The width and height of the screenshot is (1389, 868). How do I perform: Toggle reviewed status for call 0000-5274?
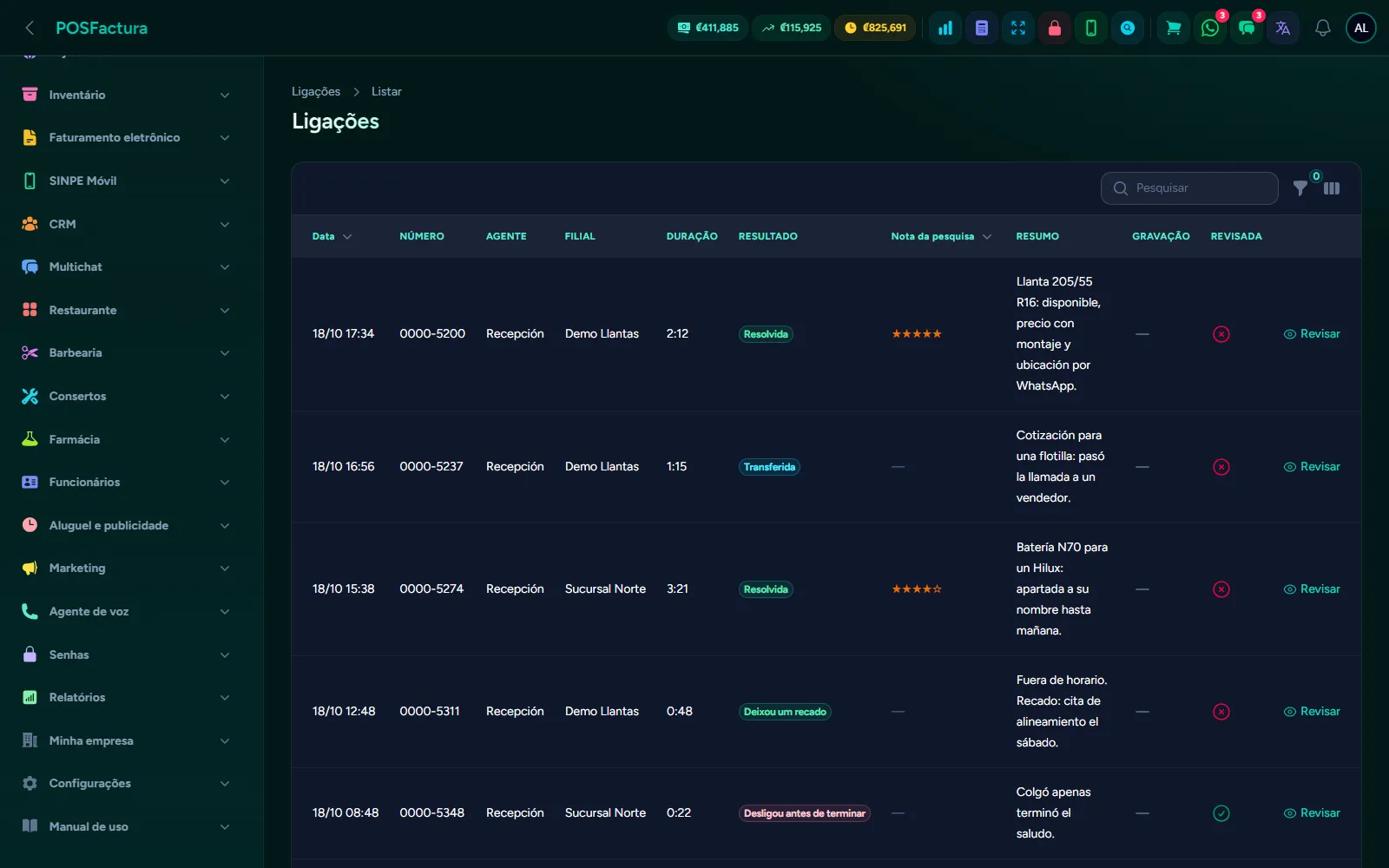tap(1221, 589)
